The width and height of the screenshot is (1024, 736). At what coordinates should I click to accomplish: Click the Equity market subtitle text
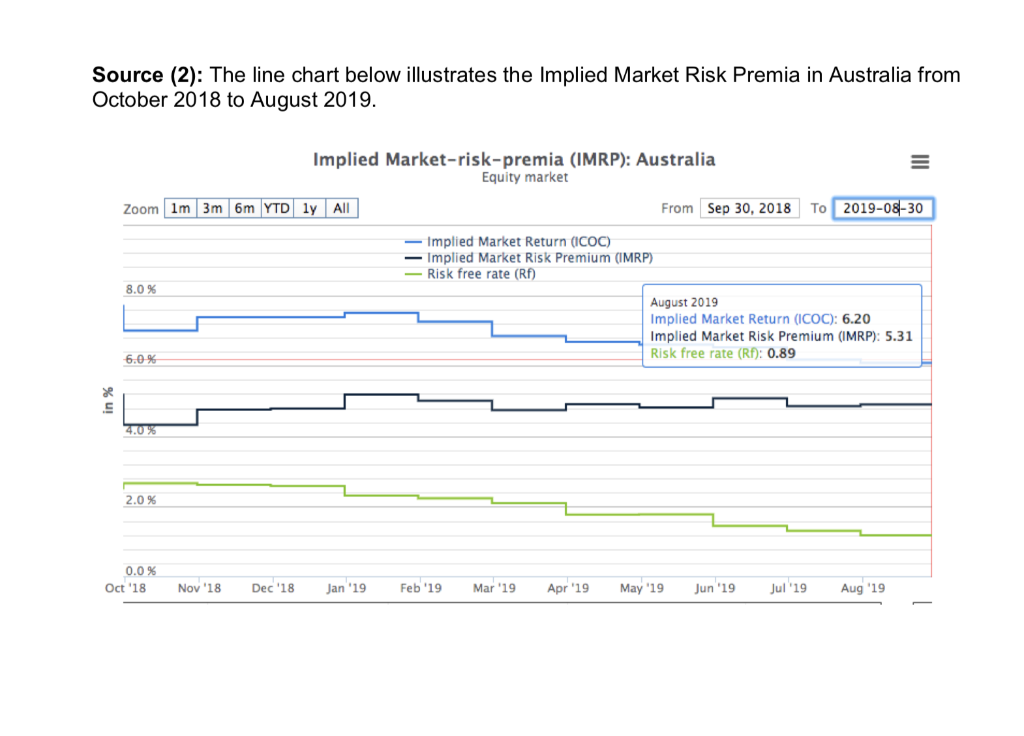click(x=524, y=177)
